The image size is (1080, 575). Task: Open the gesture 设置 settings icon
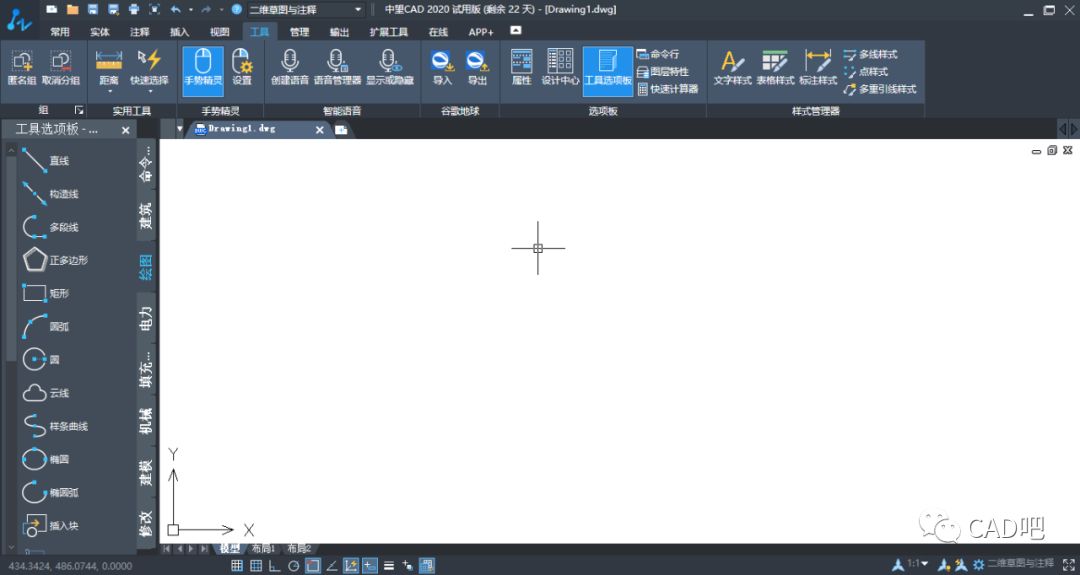242,67
